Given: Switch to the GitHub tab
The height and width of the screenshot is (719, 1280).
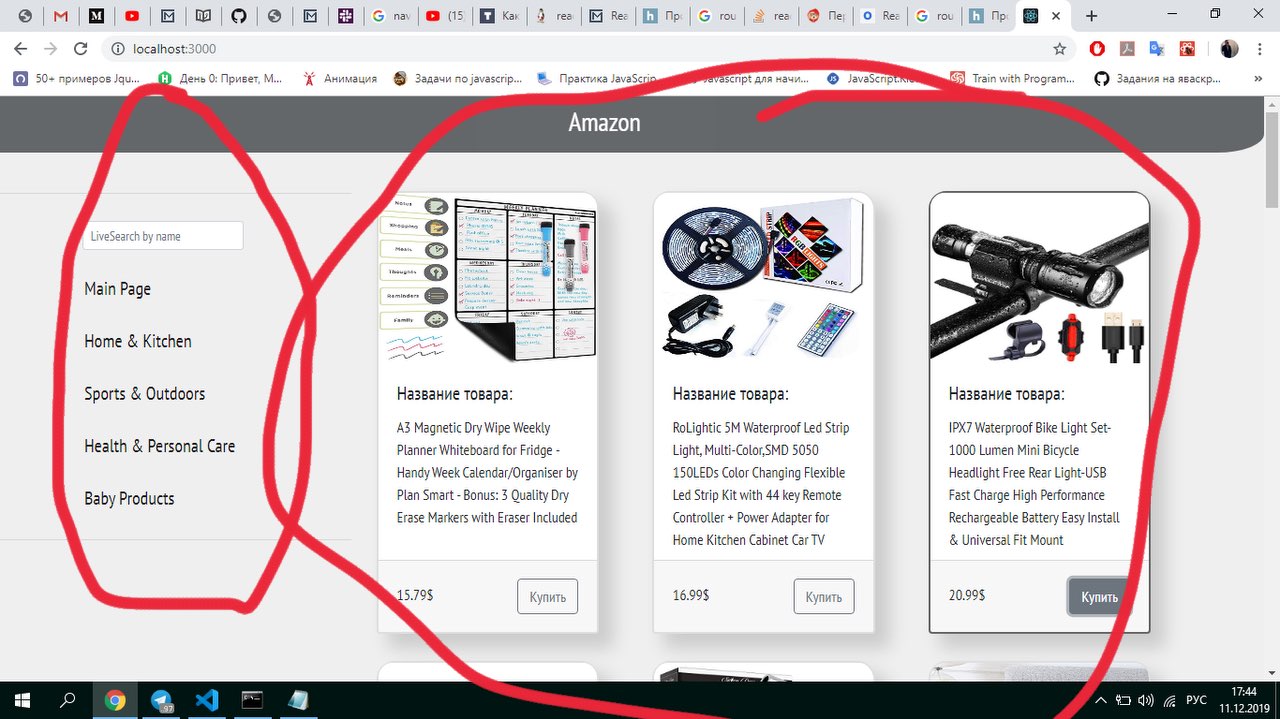Looking at the screenshot, I should pyautogui.click(x=238, y=16).
